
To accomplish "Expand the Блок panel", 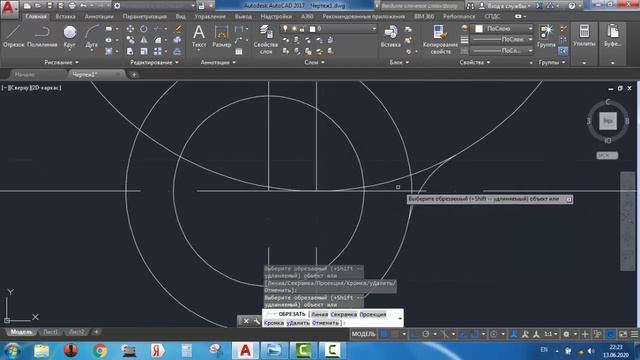I will click(399, 62).
